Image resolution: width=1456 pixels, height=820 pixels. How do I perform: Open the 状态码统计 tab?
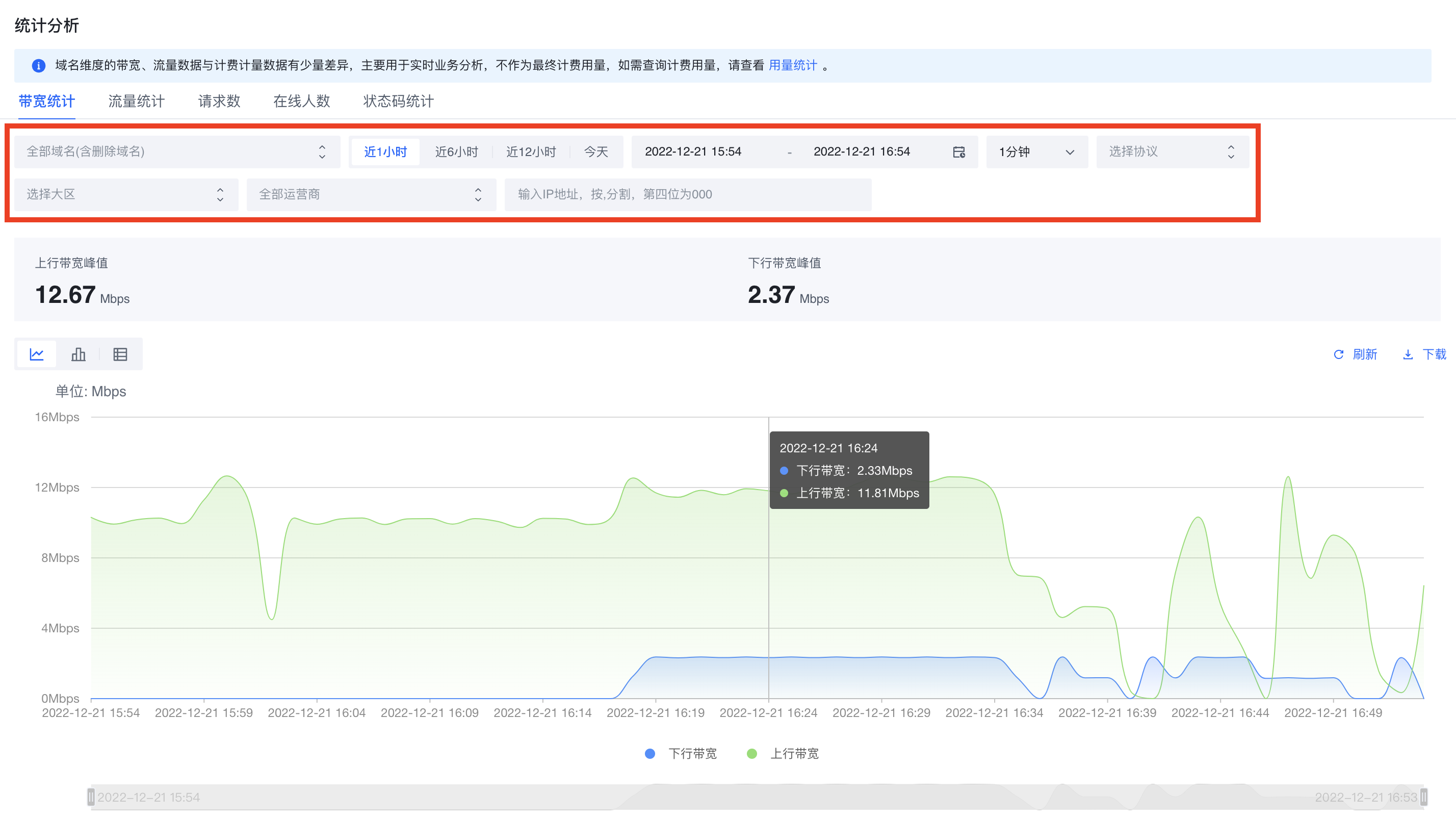399,102
